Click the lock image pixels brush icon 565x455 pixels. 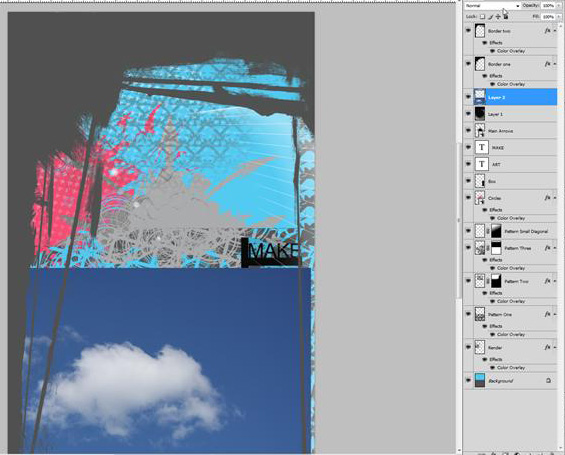pyautogui.click(x=490, y=17)
